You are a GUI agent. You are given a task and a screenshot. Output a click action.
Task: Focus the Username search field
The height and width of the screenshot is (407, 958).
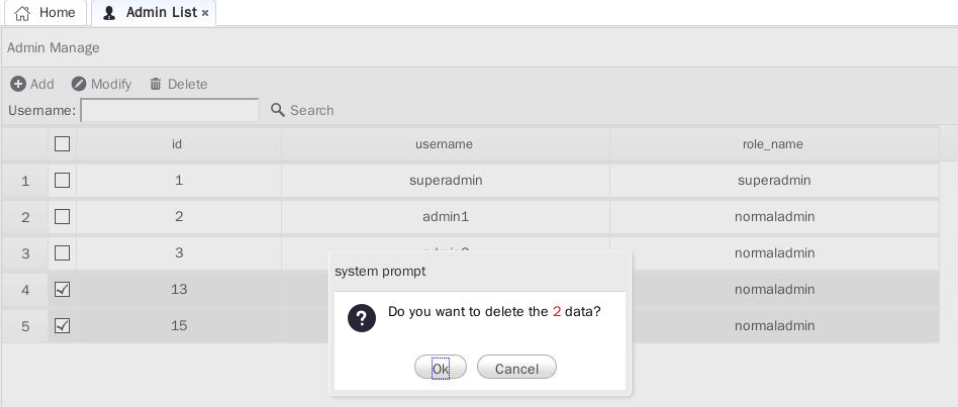[170, 110]
